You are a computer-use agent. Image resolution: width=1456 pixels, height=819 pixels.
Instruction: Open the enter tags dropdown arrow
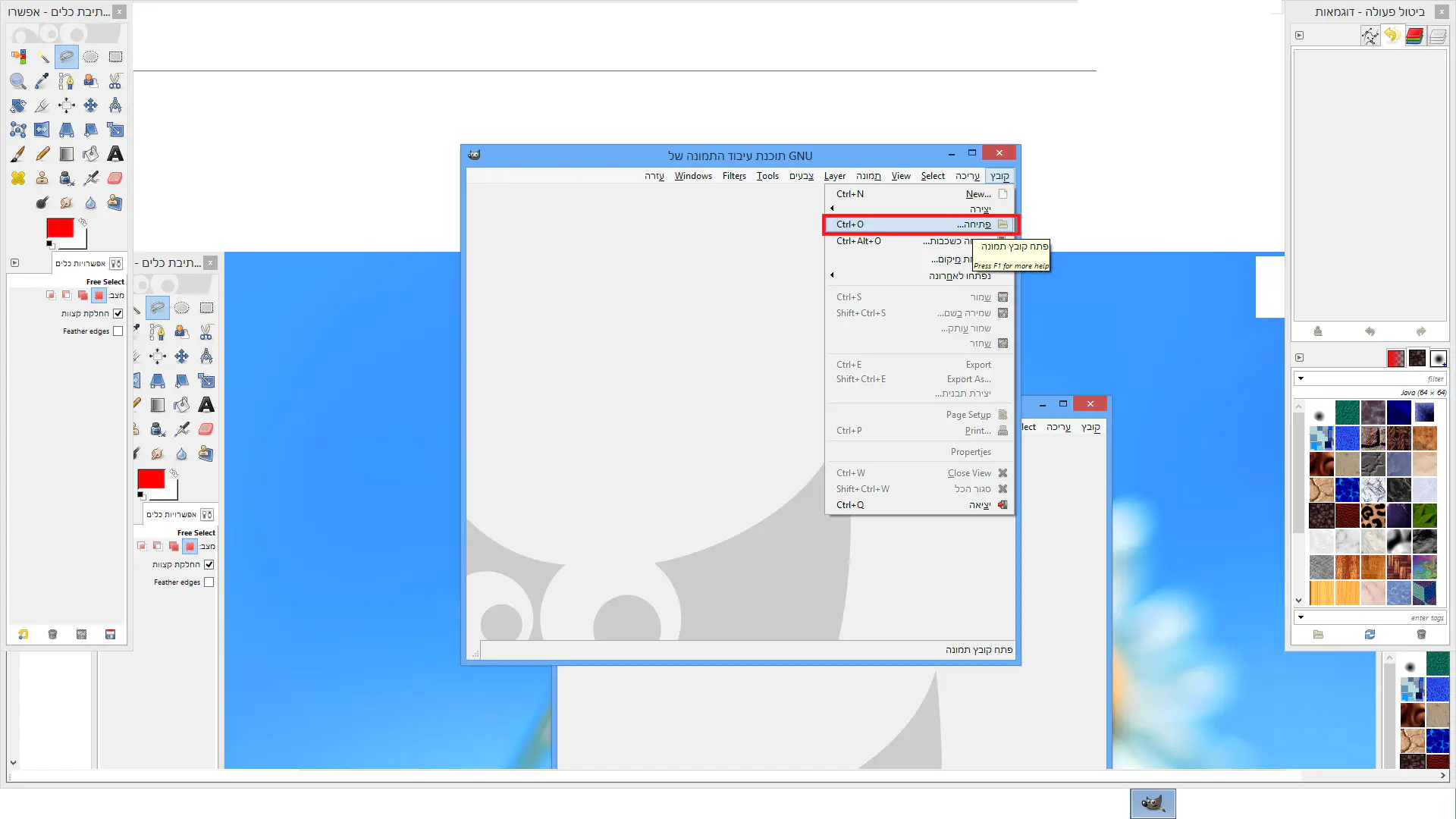point(1301,617)
